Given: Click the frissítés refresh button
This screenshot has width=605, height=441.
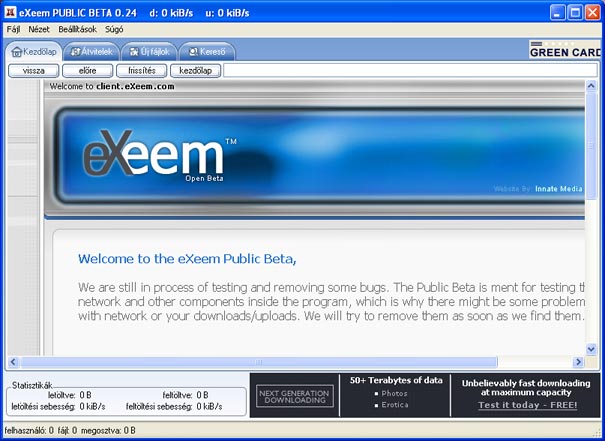Looking at the screenshot, I should (141, 71).
